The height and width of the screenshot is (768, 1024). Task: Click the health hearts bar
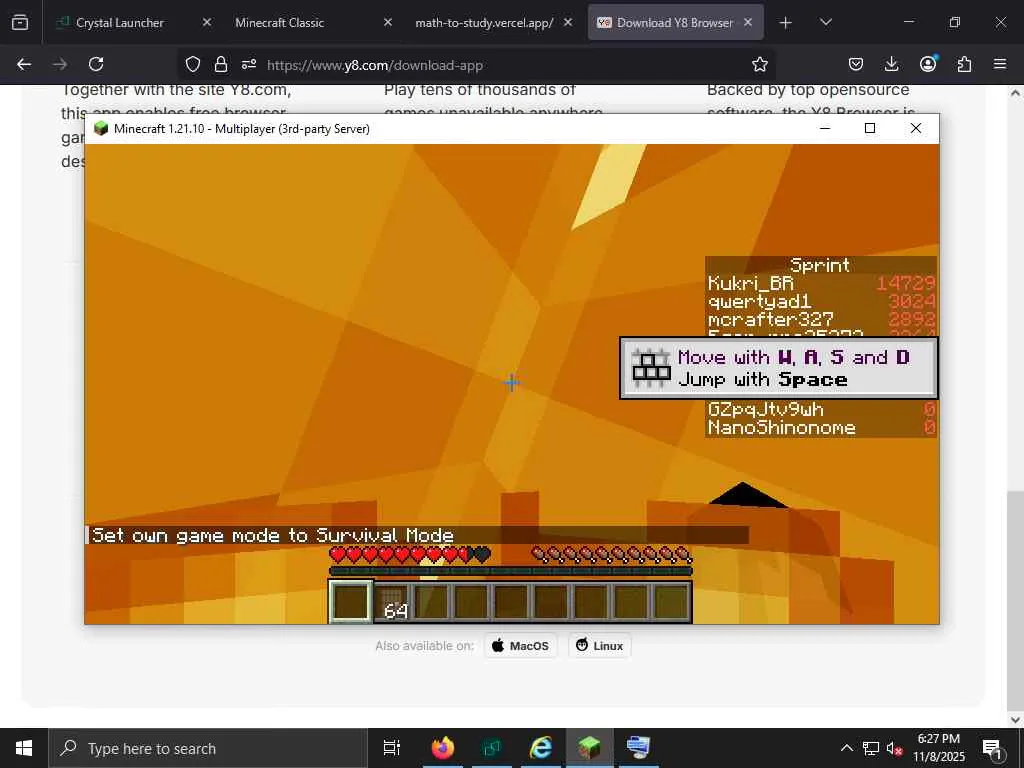tap(409, 556)
